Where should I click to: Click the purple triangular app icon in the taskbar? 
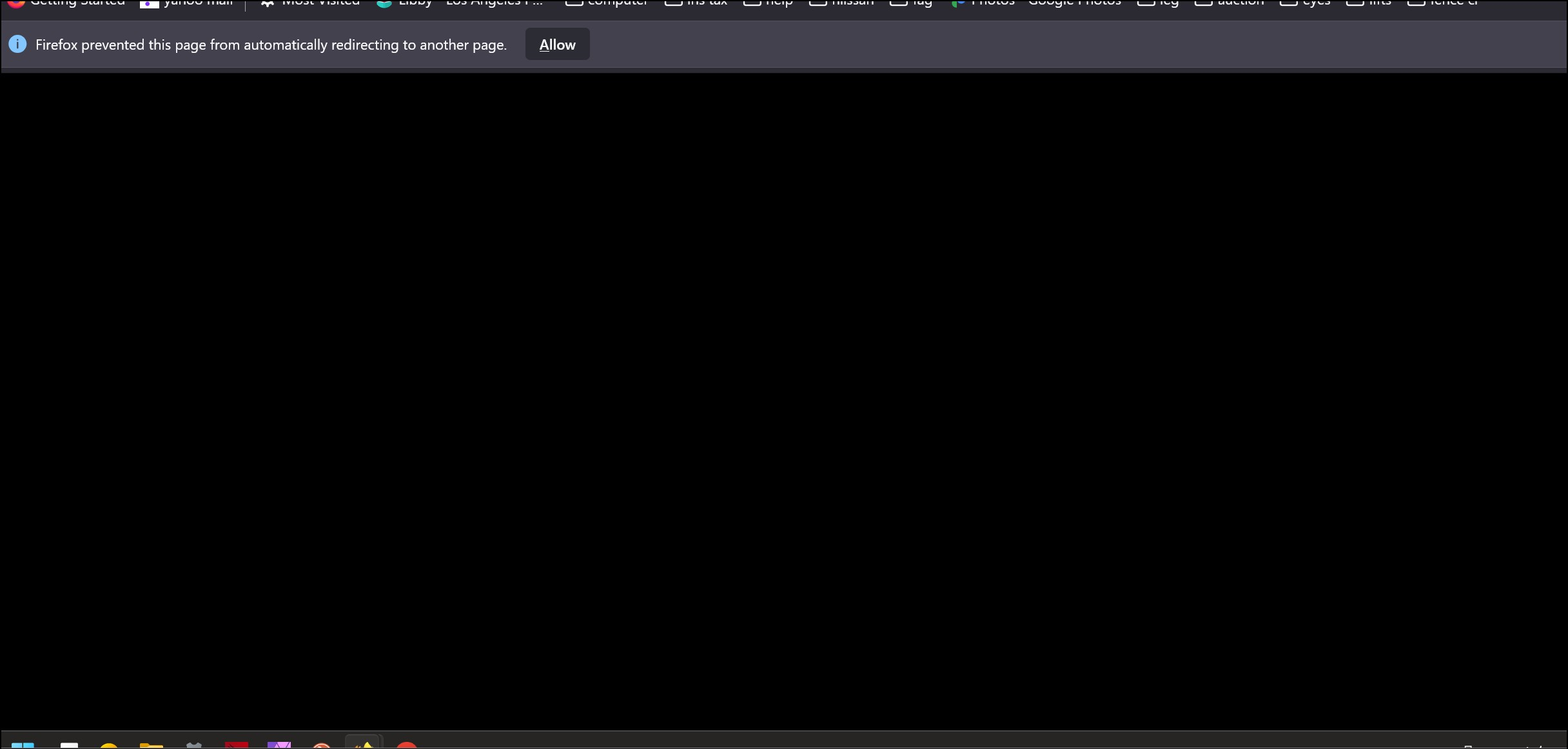point(279,744)
